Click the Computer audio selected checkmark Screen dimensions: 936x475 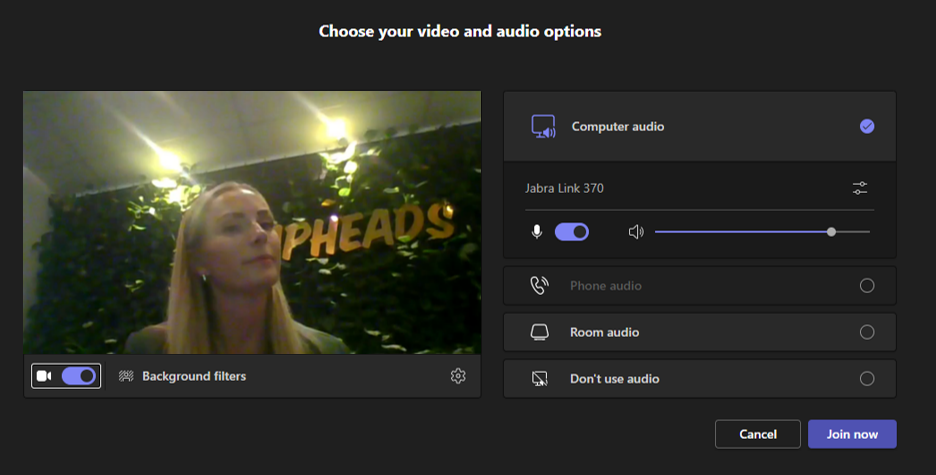click(x=867, y=126)
